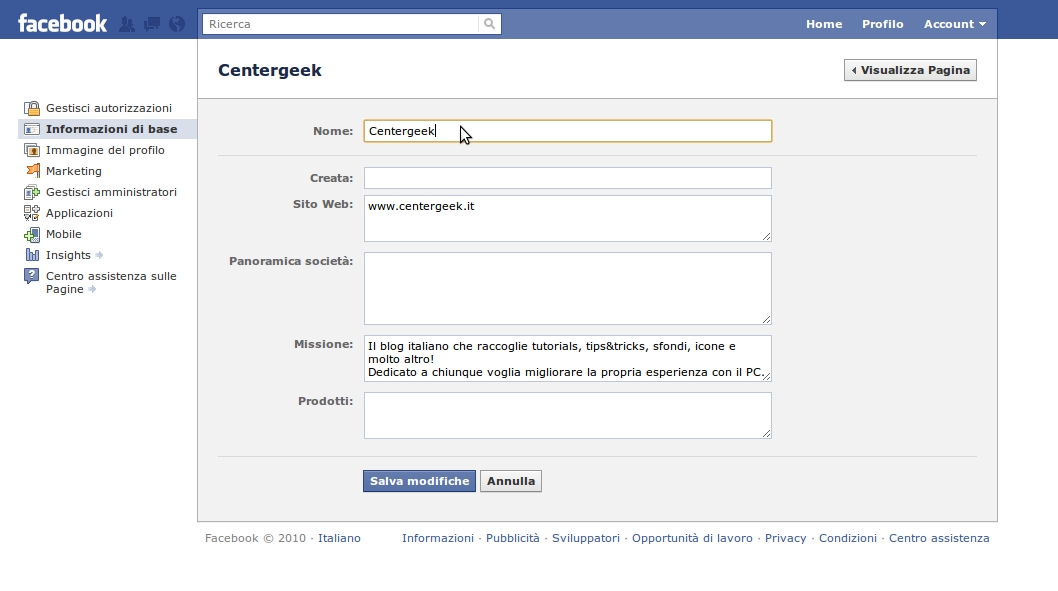Click into the Creata field

[567, 178]
